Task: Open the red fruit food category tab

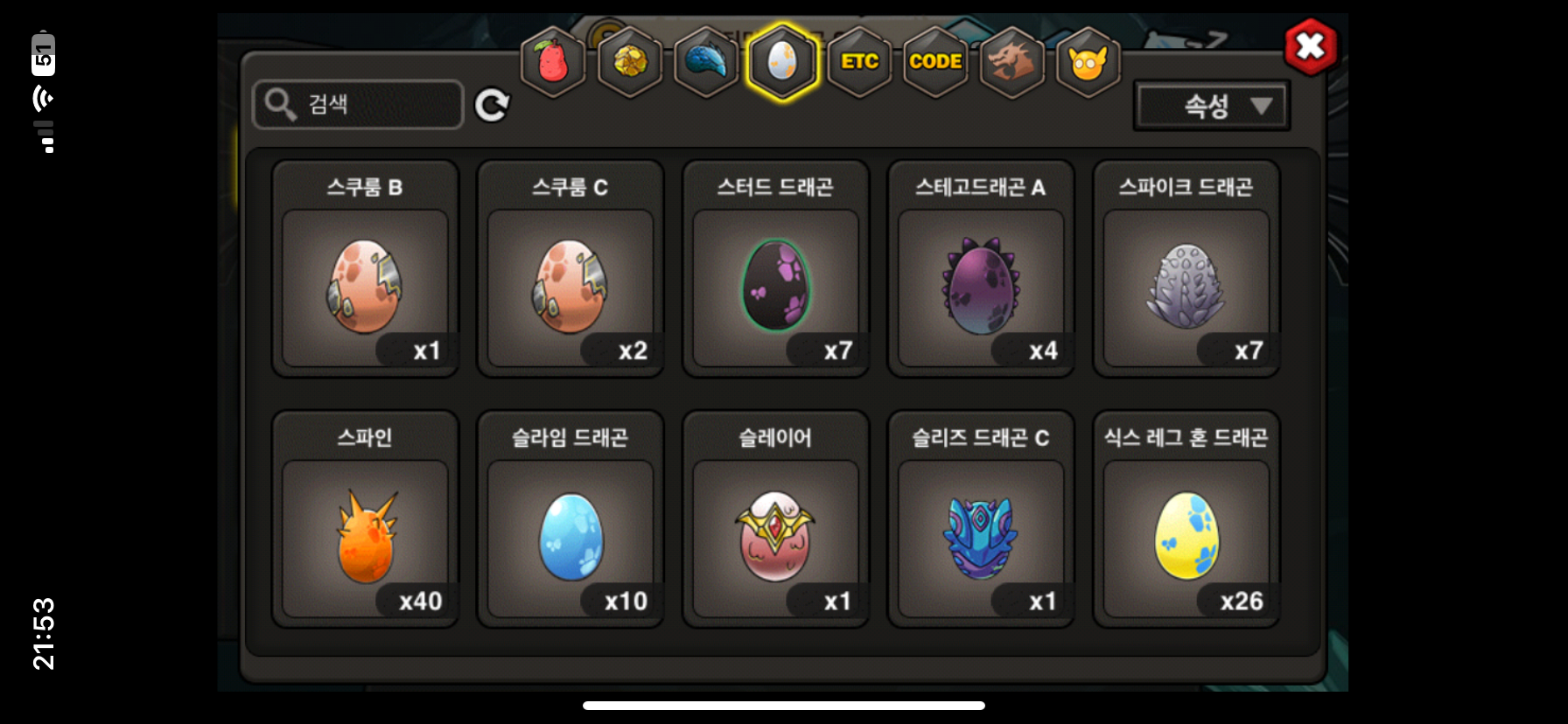Action: tap(552, 62)
